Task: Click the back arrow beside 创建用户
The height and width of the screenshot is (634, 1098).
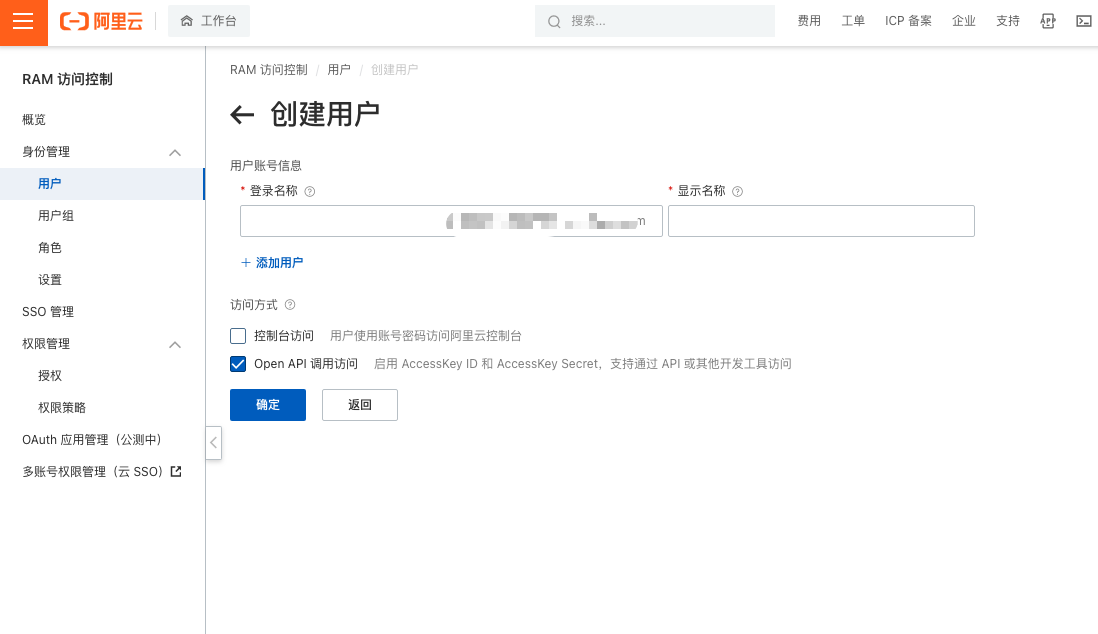Action: coord(242,115)
